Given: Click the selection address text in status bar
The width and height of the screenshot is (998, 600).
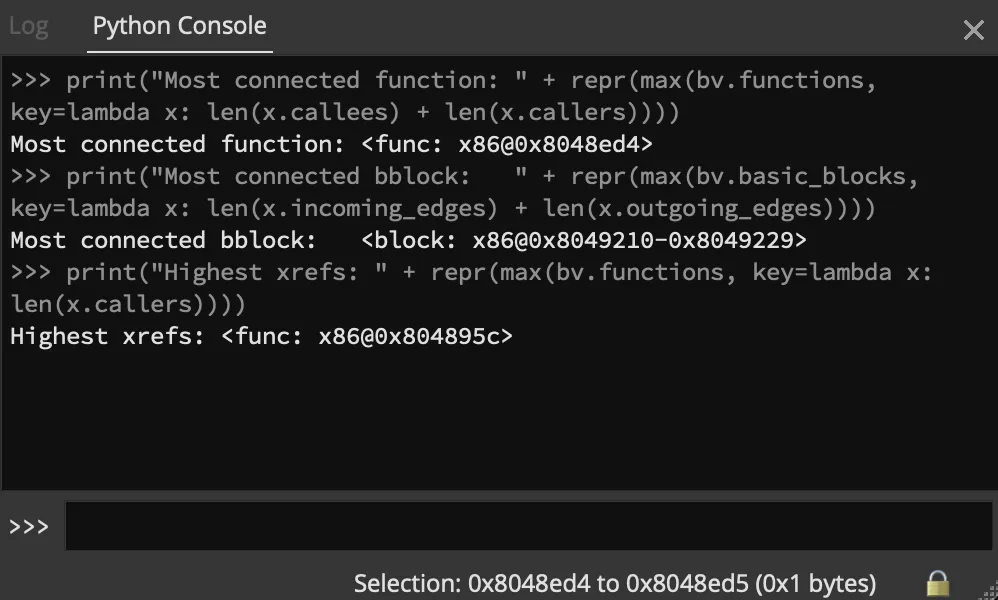Looking at the screenshot, I should 614,583.
